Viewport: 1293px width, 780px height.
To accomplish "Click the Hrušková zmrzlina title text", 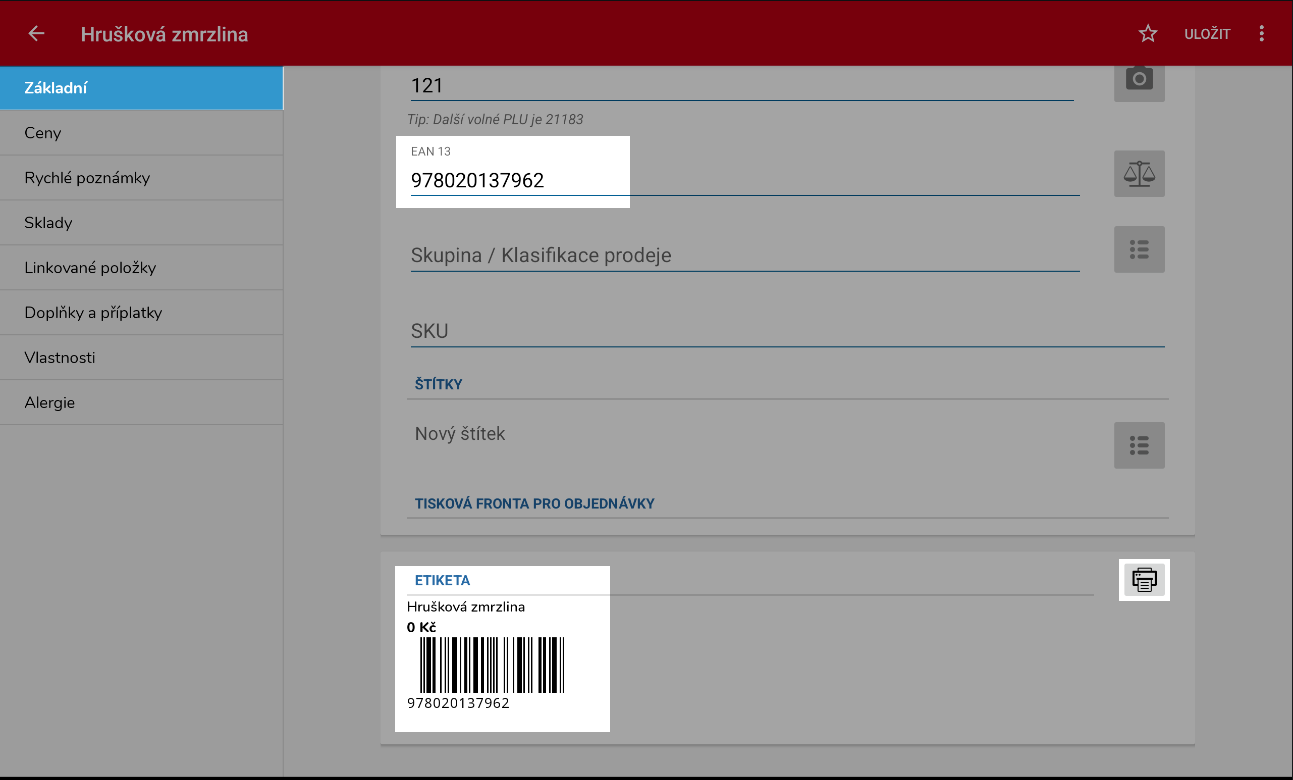I will tap(164, 34).
